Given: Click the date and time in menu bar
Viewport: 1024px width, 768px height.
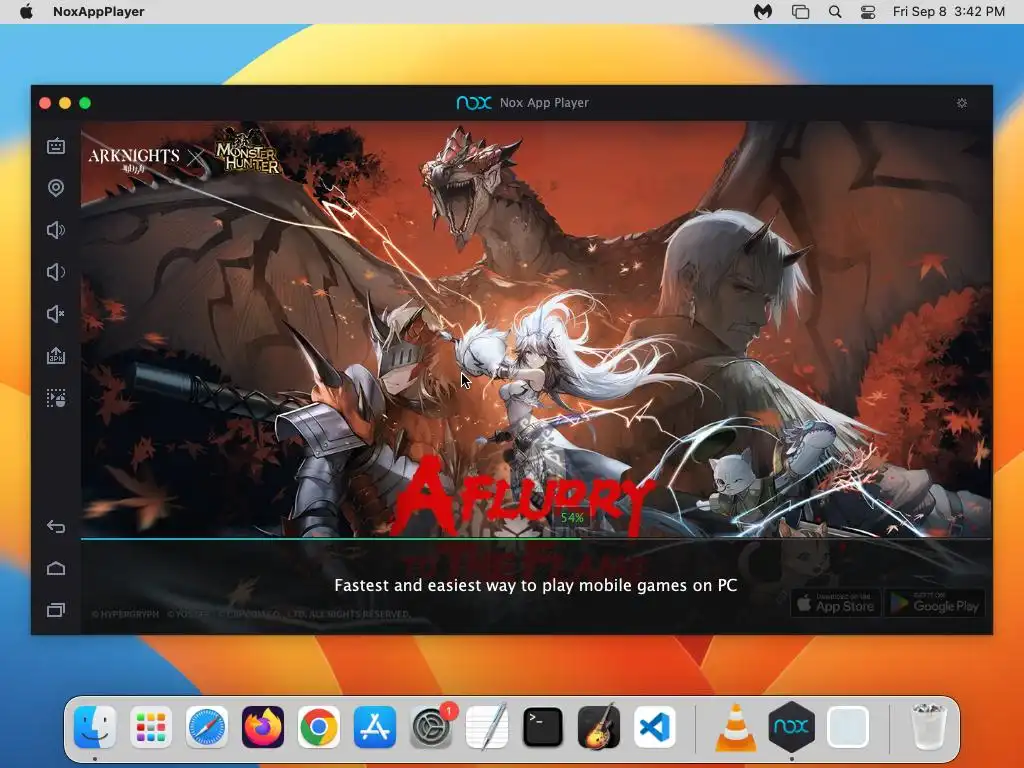Looking at the screenshot, I should pyautogui.click(x=948, y=11).
